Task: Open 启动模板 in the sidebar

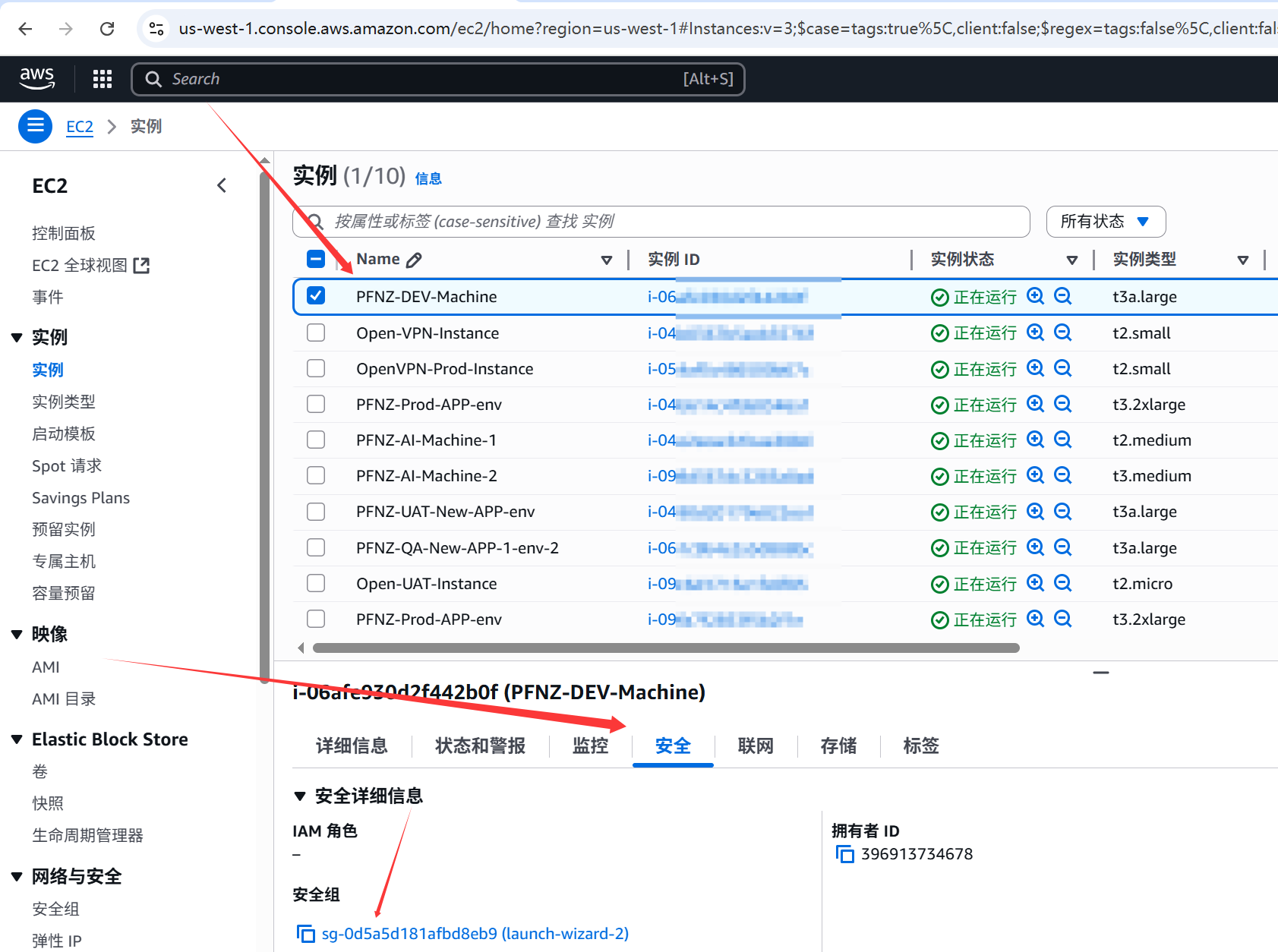Action: pos(64,433)
